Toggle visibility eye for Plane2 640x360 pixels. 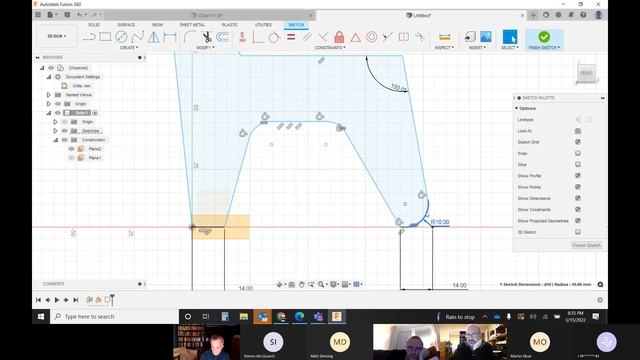point(71,149)
